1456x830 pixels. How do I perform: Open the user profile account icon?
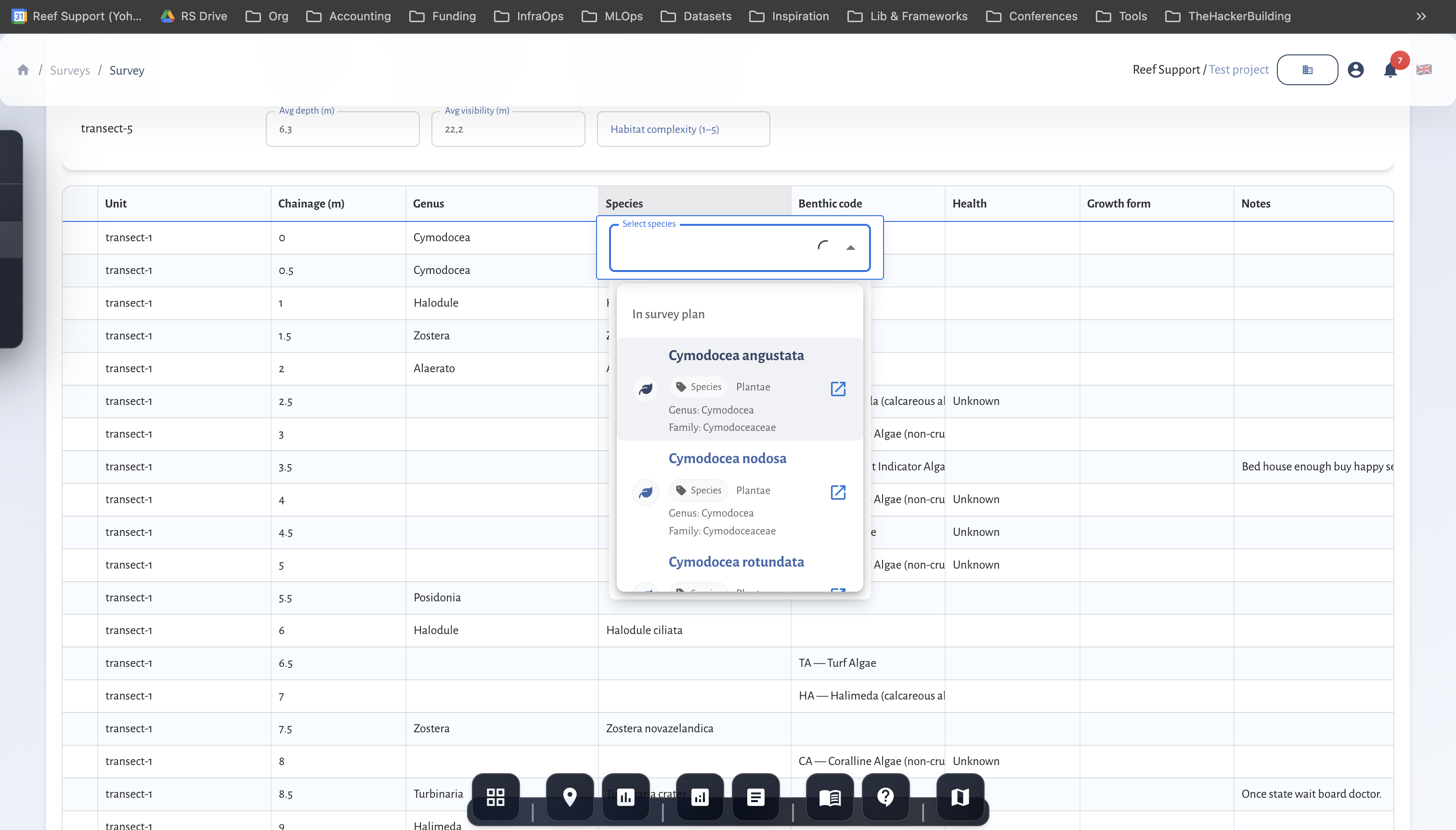[x=1356, y=69]
